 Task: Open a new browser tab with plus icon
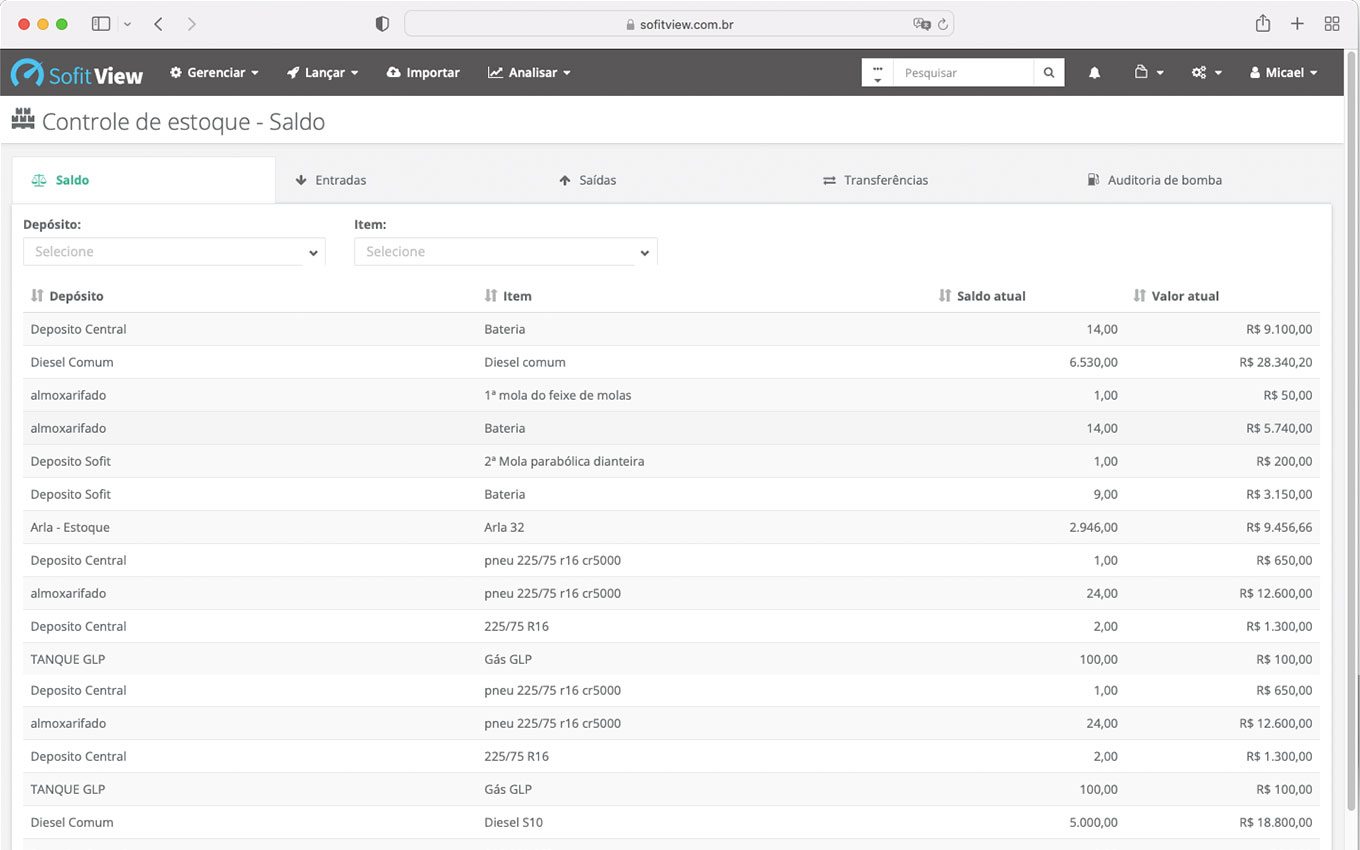click(x=1297, y=24)
